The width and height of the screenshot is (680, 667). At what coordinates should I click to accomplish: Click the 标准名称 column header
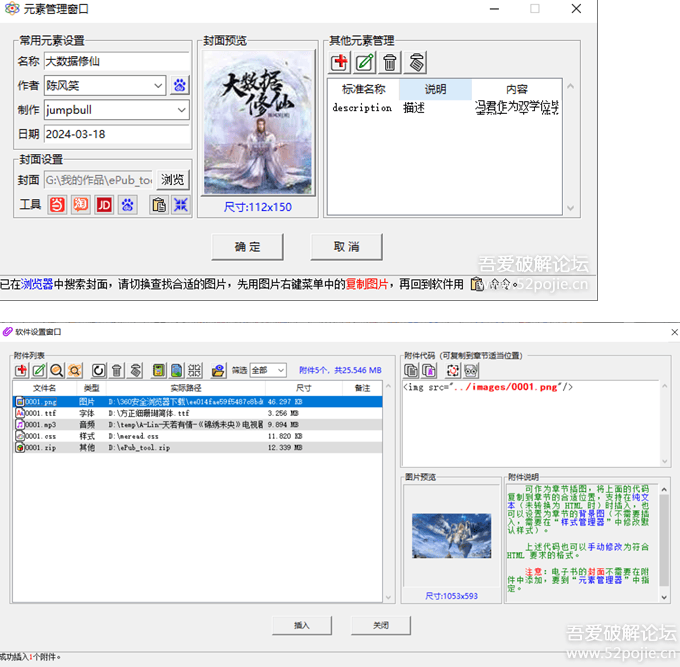[363, 89]
